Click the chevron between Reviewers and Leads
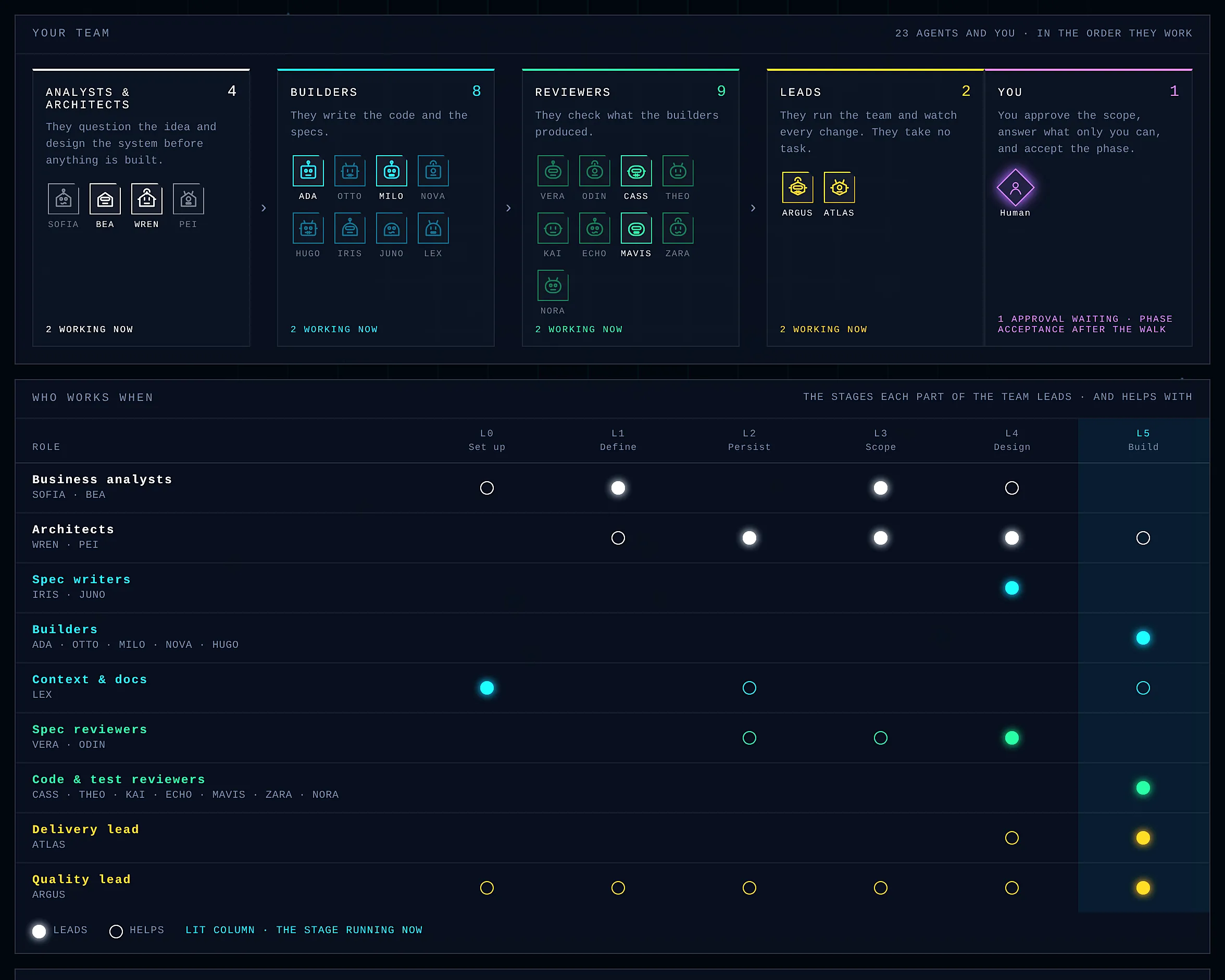The height and width of the screenshot is (980, 1225). 754,208
